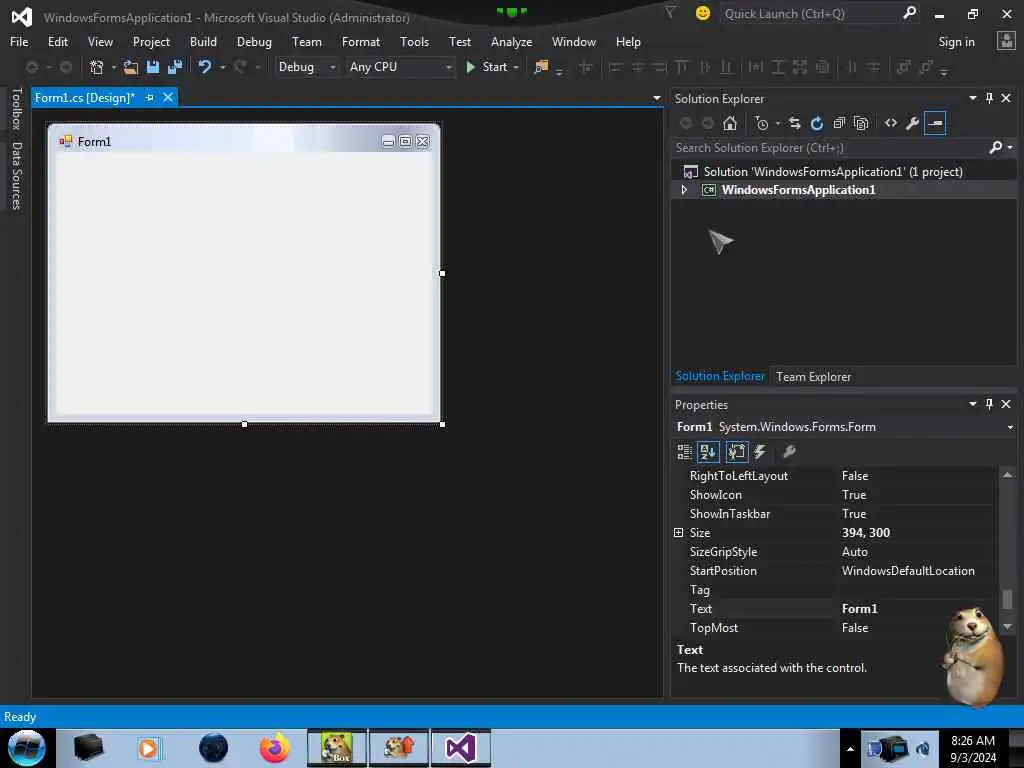Focus Search Solution Explorer input field
This screenshot has width=1024, height=768.
tap(829, 148)
